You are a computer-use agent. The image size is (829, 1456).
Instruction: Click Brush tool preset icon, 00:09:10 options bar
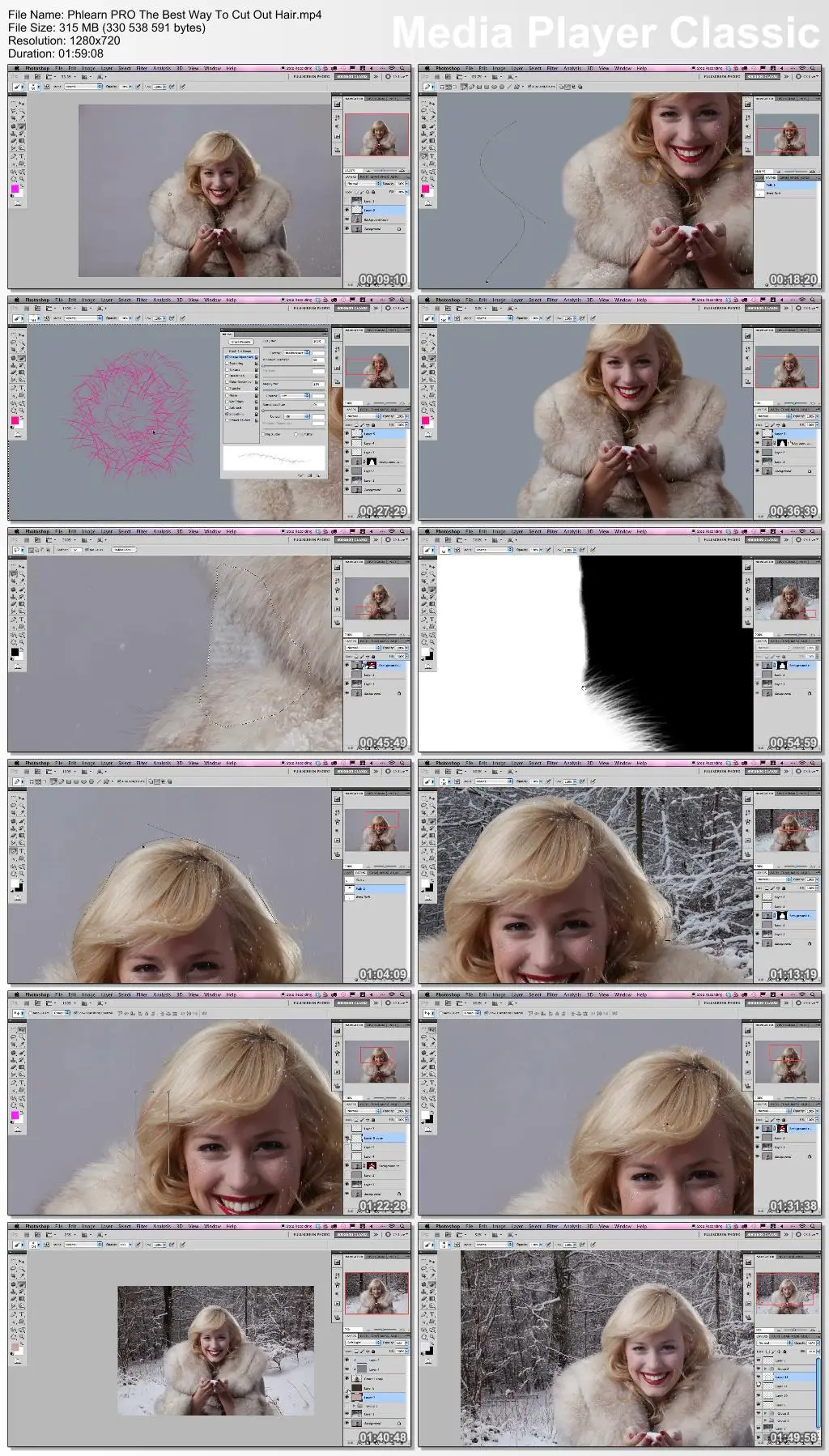[x=19, y=87]
